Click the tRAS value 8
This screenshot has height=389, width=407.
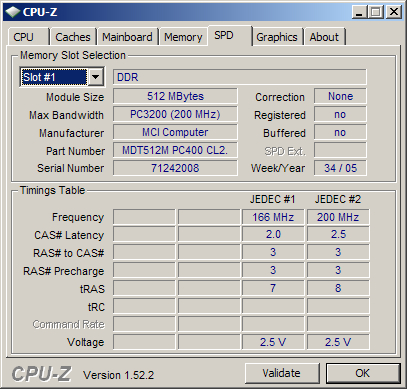[338, 288]
